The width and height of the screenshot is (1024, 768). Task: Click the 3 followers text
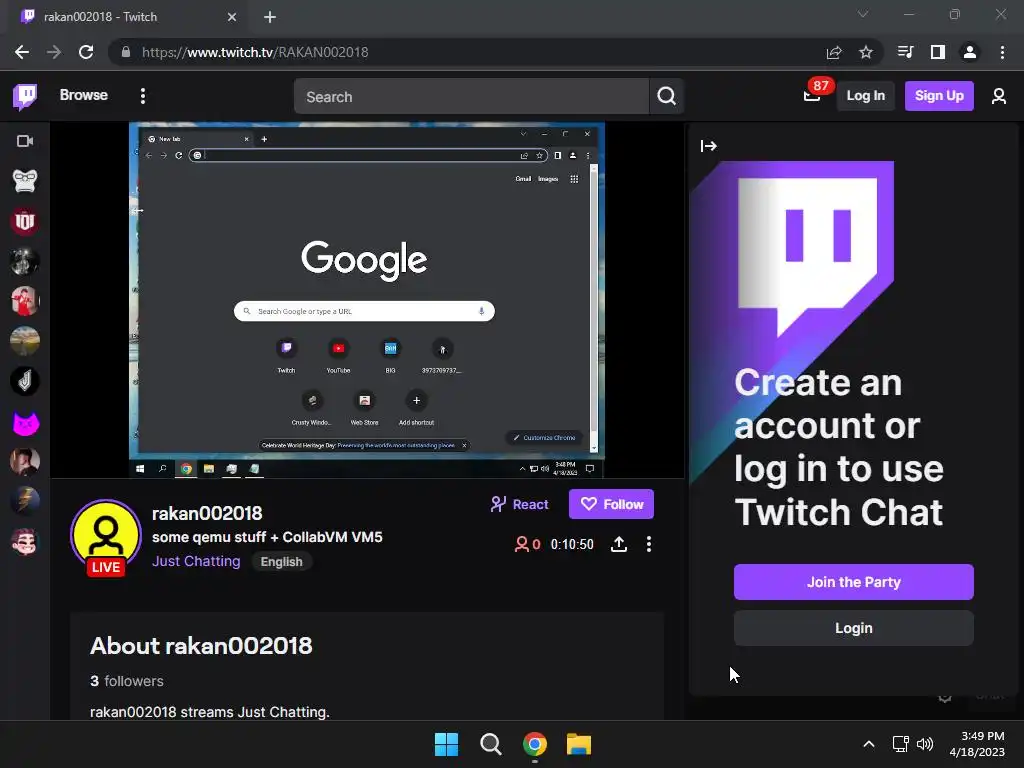pyautogui.click(x=127, y=681)
